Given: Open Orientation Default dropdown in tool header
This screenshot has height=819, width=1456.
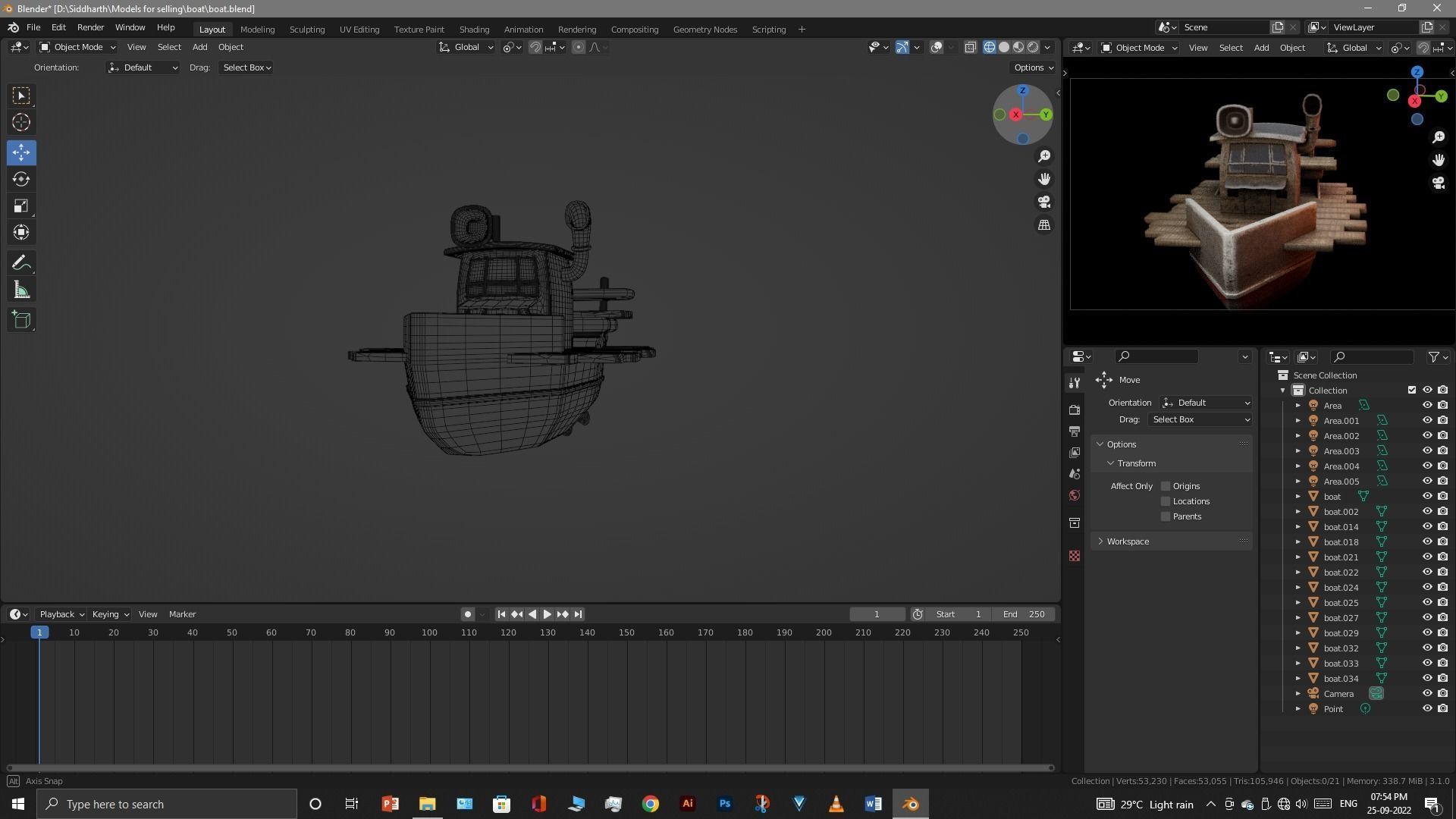Looking at the screenshot, I should (x=143, y=67).
